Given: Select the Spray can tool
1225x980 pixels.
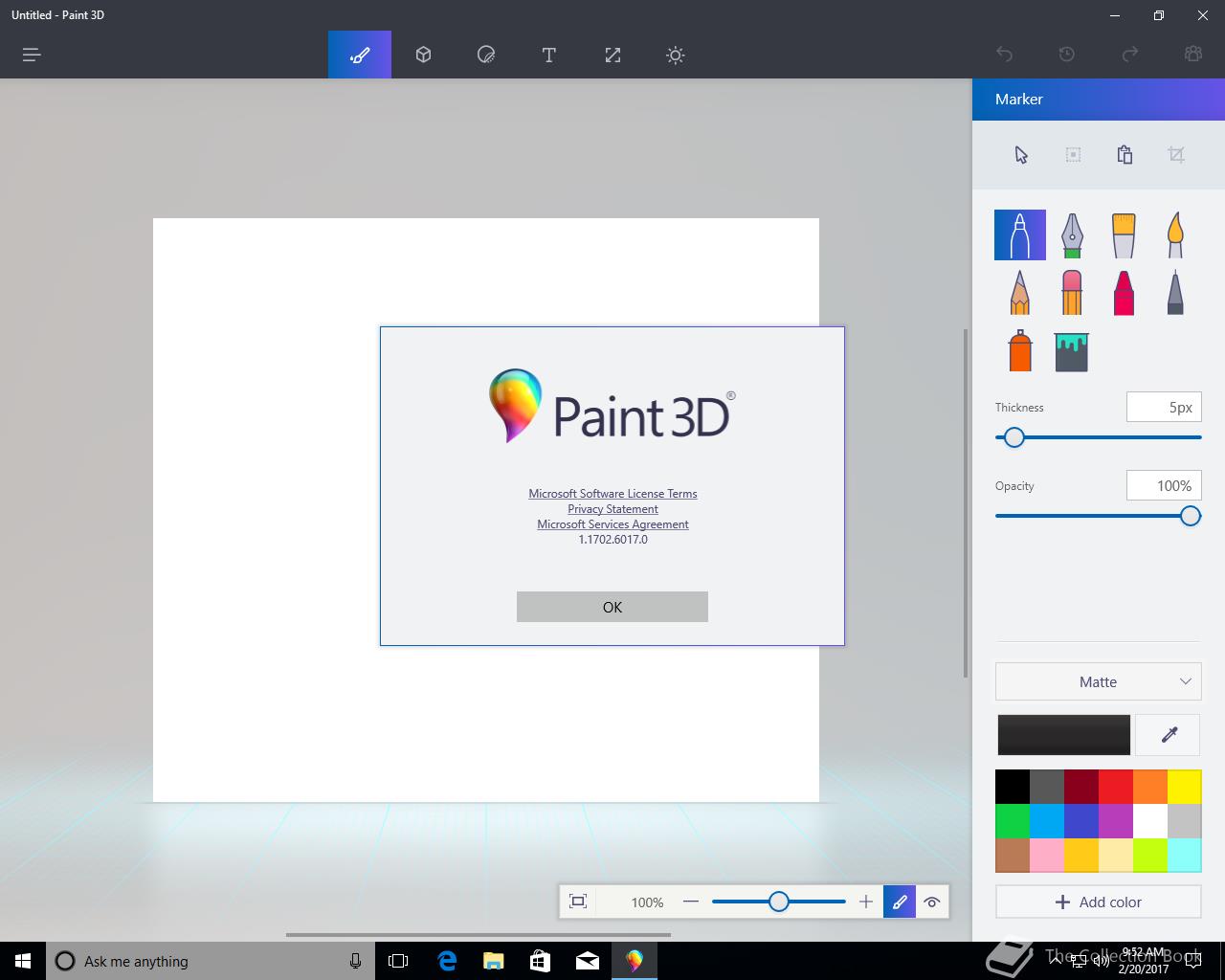Looking at the screenshot, I should pyautogui.click(x=1020, y=350).
